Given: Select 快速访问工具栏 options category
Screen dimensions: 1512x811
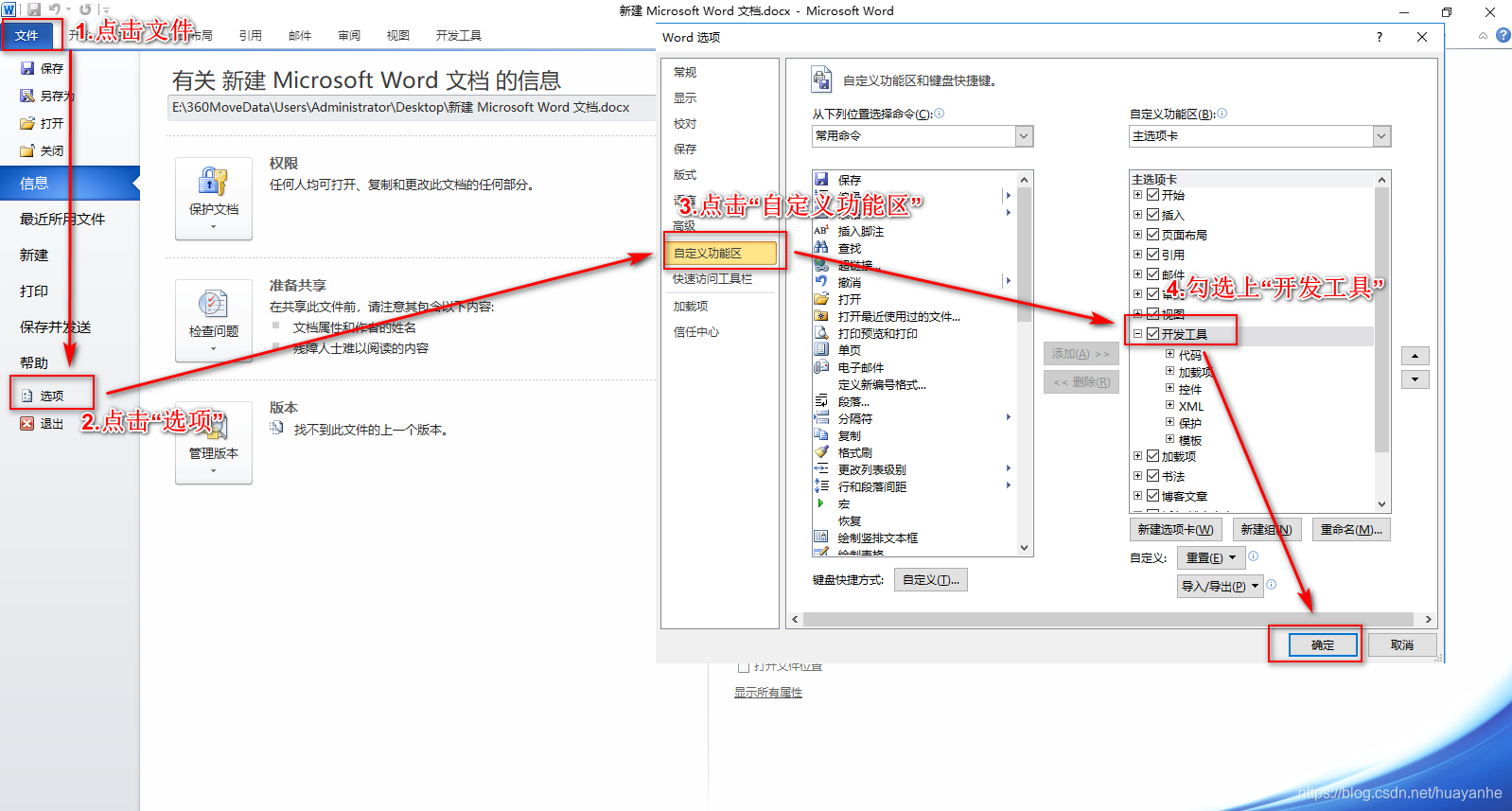Looking at the screenshot, I should click(712, 278).
